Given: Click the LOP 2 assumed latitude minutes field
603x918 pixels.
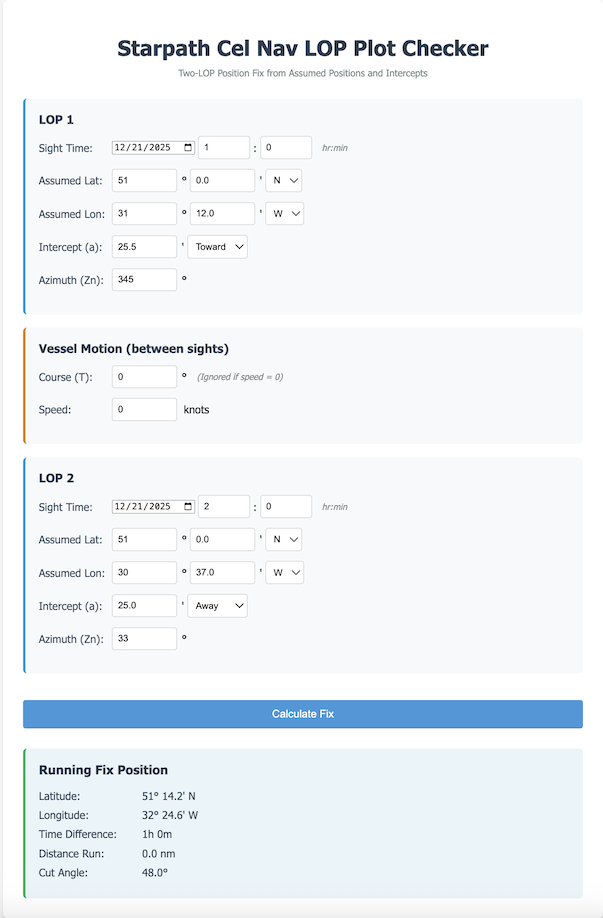Looking at the screenshot, I should click(222, 539).
